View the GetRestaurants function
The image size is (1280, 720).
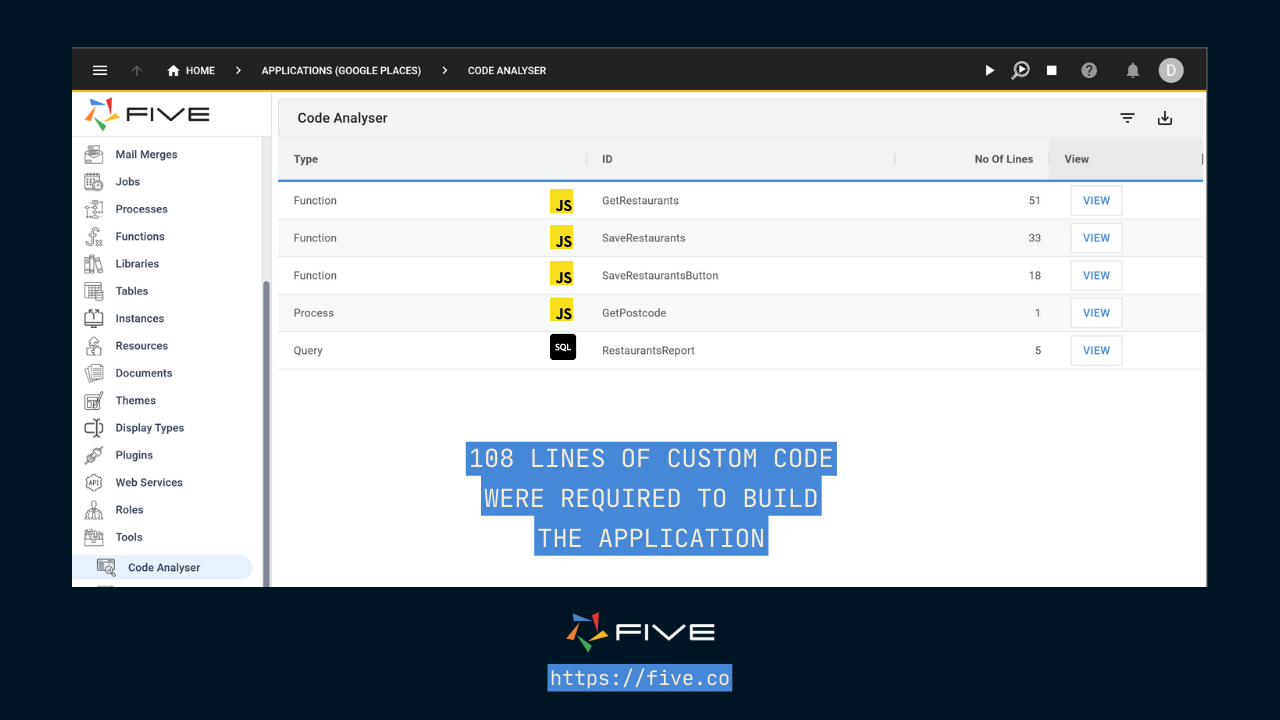[1096, 201]
